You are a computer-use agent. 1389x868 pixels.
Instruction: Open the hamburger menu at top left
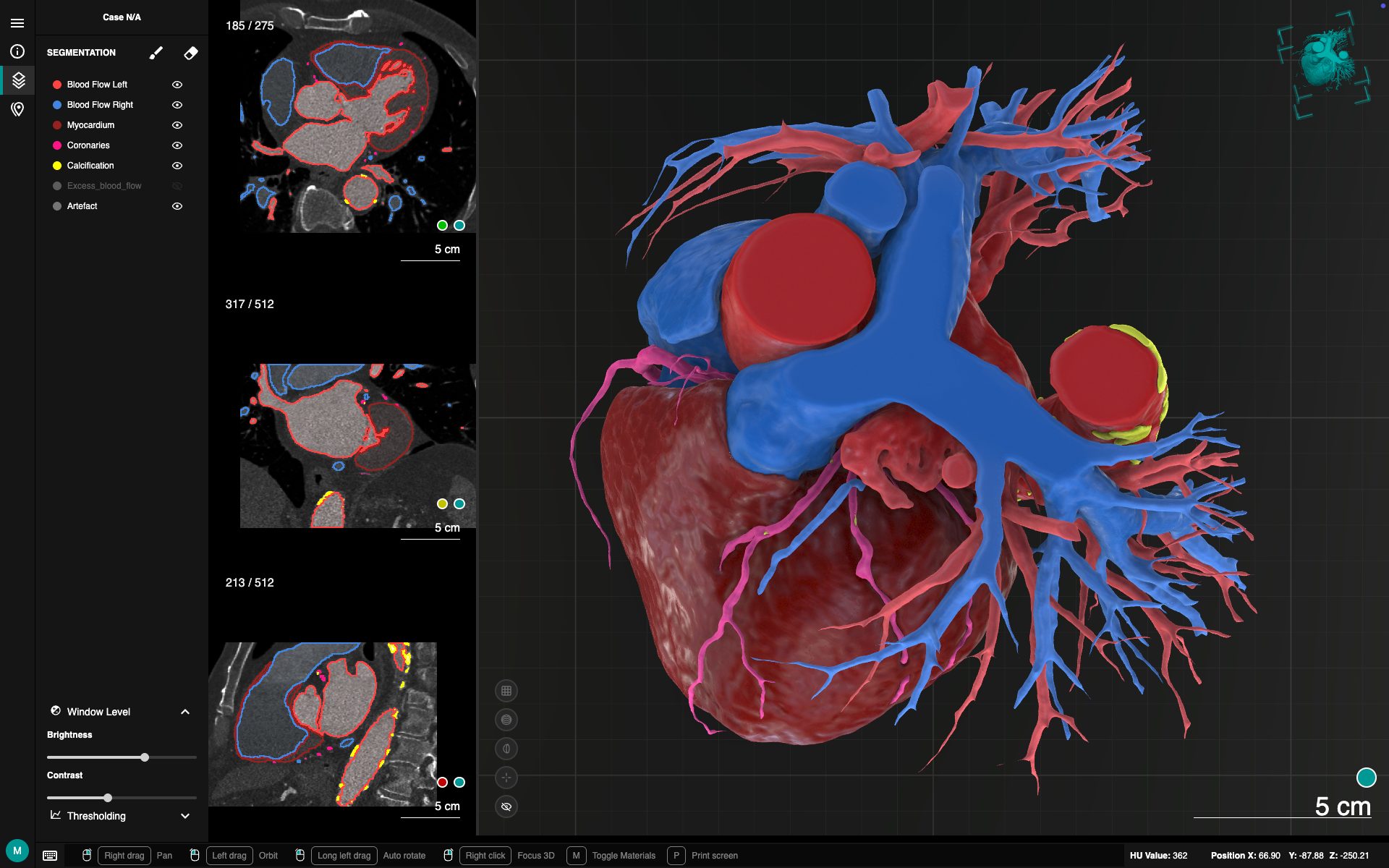(18, 22)
